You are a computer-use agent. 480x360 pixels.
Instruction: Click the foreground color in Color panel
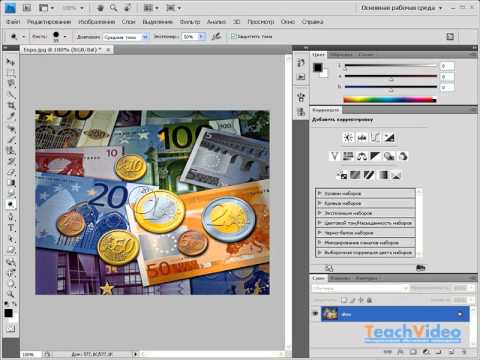(318, 68)
